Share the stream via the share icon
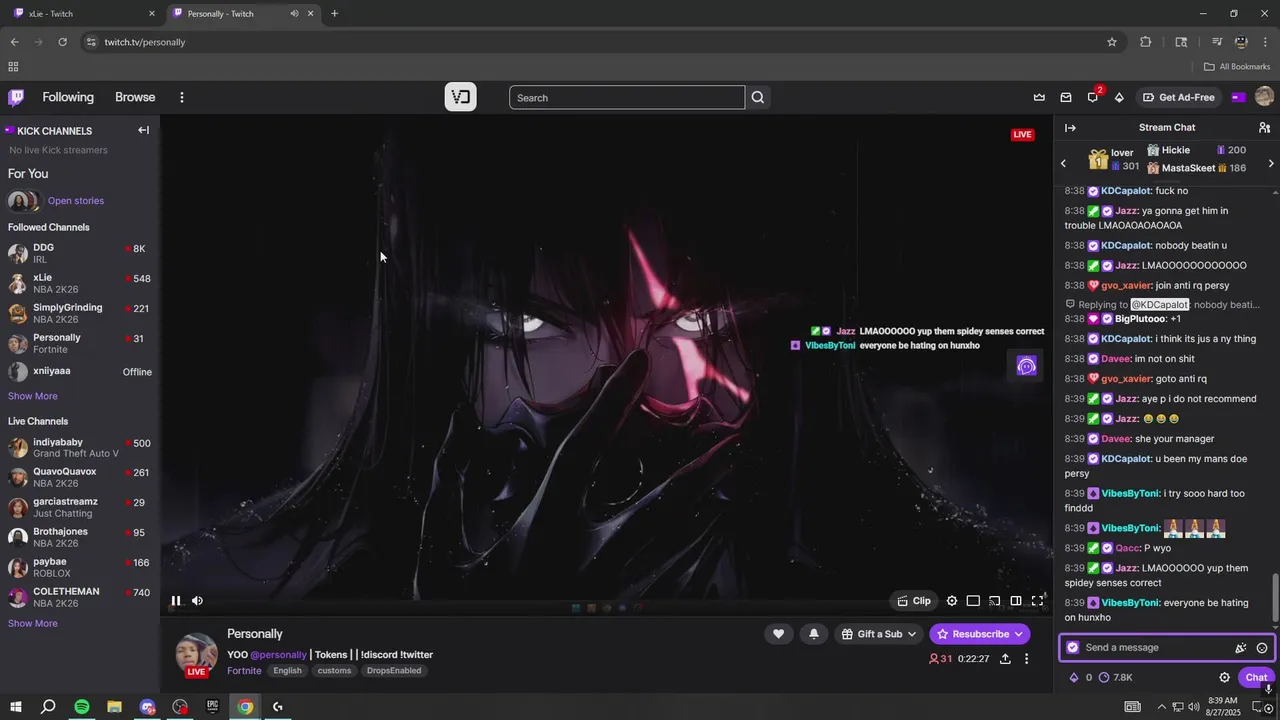 click(x=1005, y=659)
